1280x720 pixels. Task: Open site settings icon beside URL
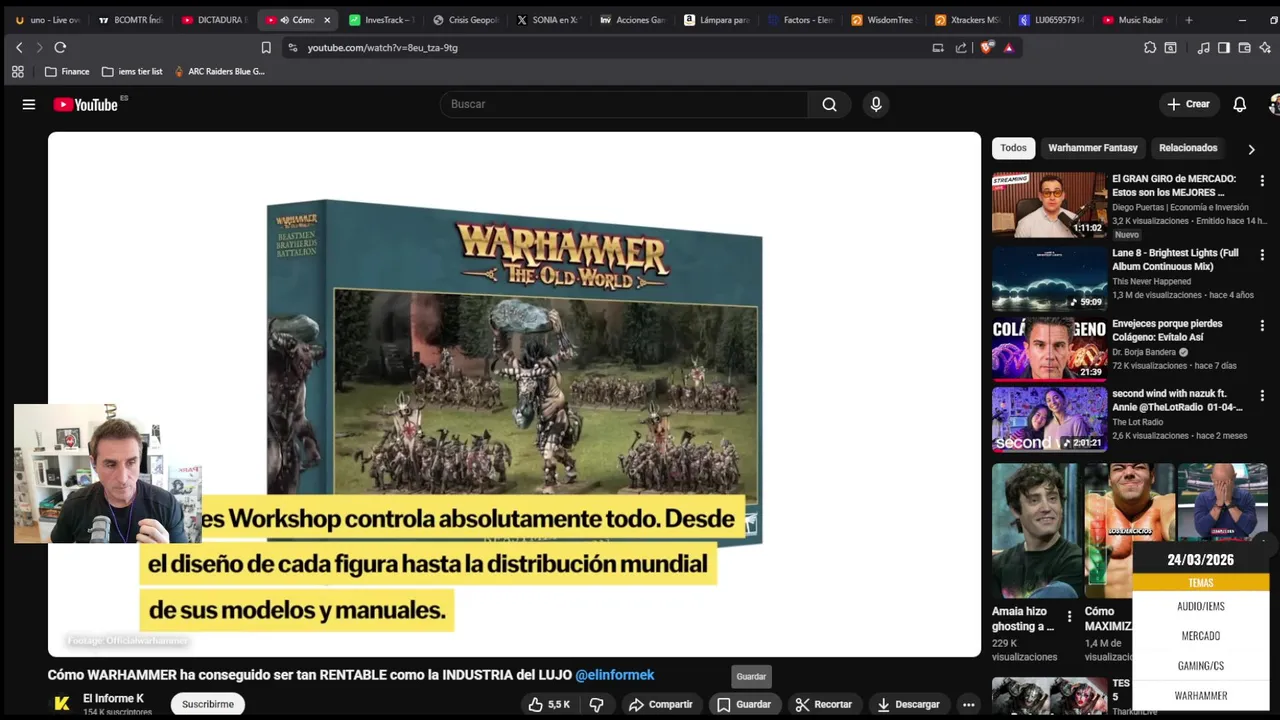tap(292, 47)
